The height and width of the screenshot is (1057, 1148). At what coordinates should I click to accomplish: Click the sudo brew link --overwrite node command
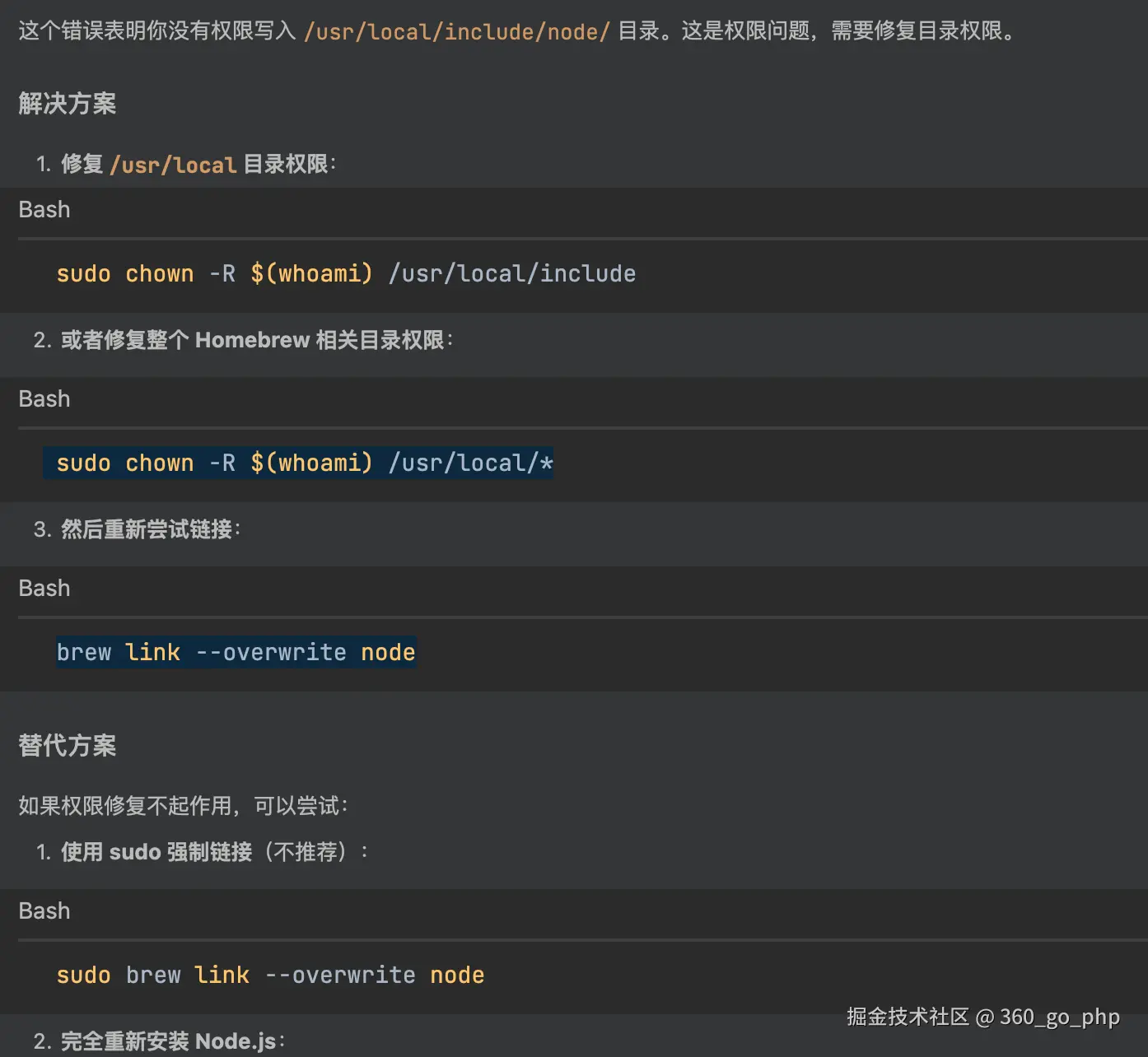click(x=270, y=975)
